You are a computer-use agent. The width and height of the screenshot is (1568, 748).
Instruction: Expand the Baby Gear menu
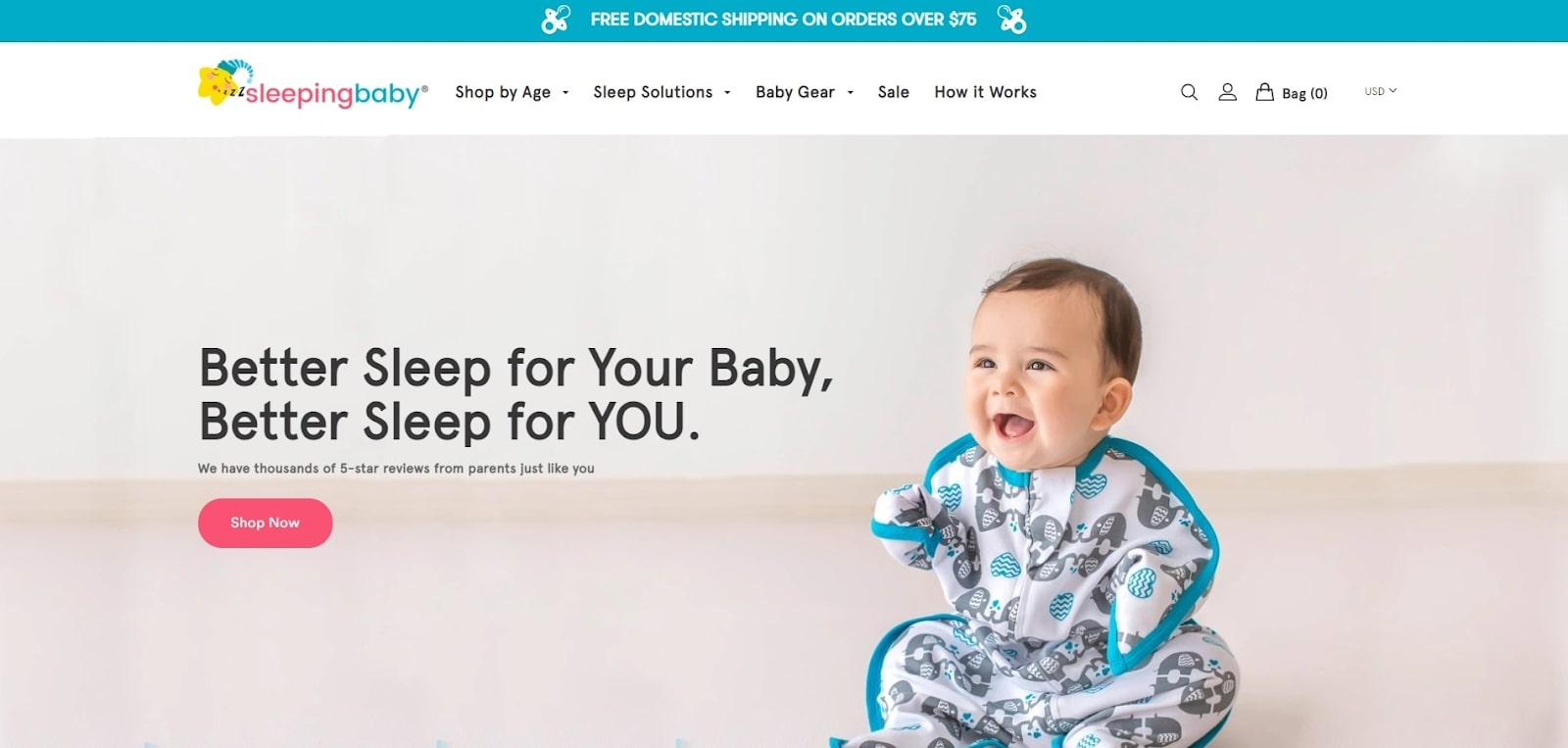click(x=805, y=92)
